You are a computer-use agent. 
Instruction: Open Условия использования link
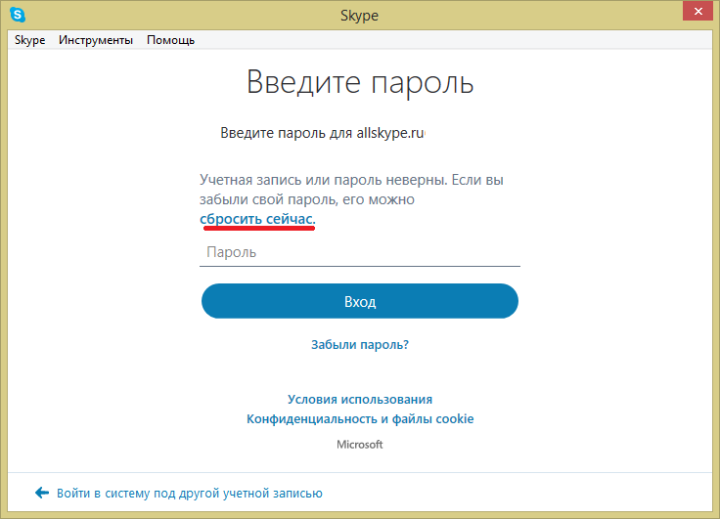360,399
